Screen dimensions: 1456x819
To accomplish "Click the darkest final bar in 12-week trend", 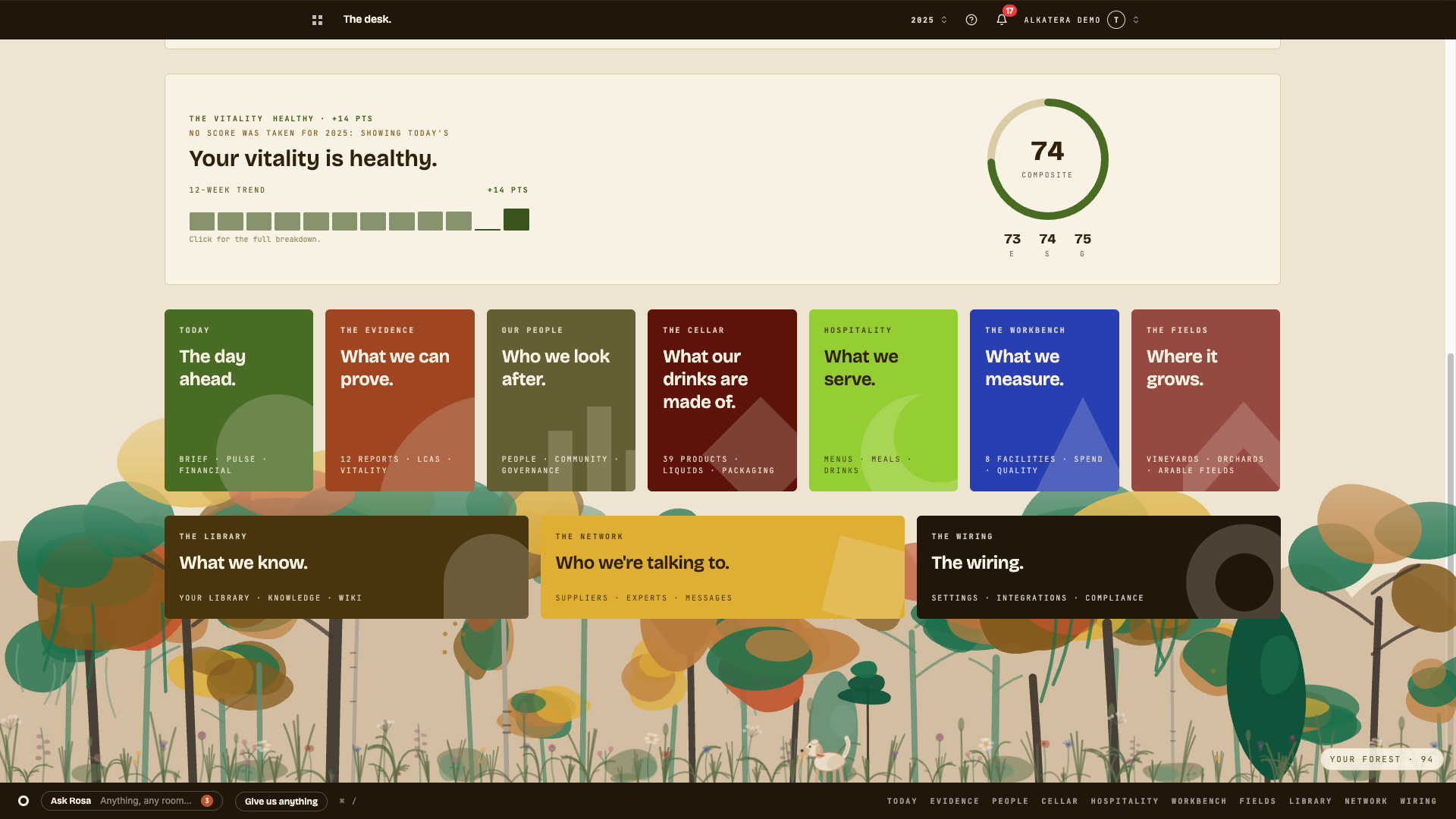I will (x=516, y=219).
